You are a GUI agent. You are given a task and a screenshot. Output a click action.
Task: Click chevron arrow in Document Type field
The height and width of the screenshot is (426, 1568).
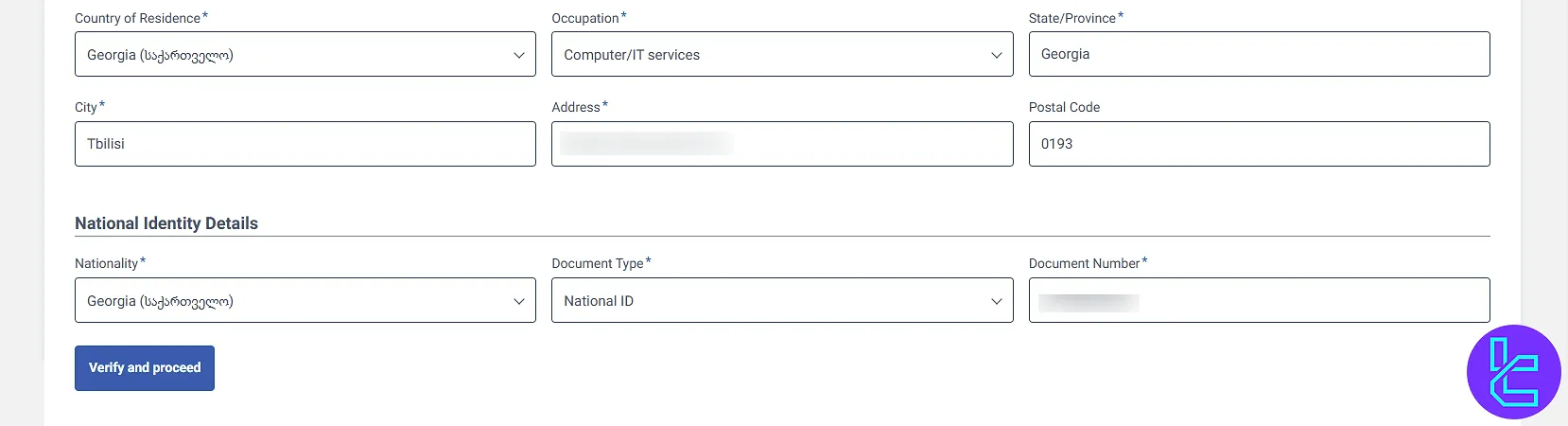996,301
